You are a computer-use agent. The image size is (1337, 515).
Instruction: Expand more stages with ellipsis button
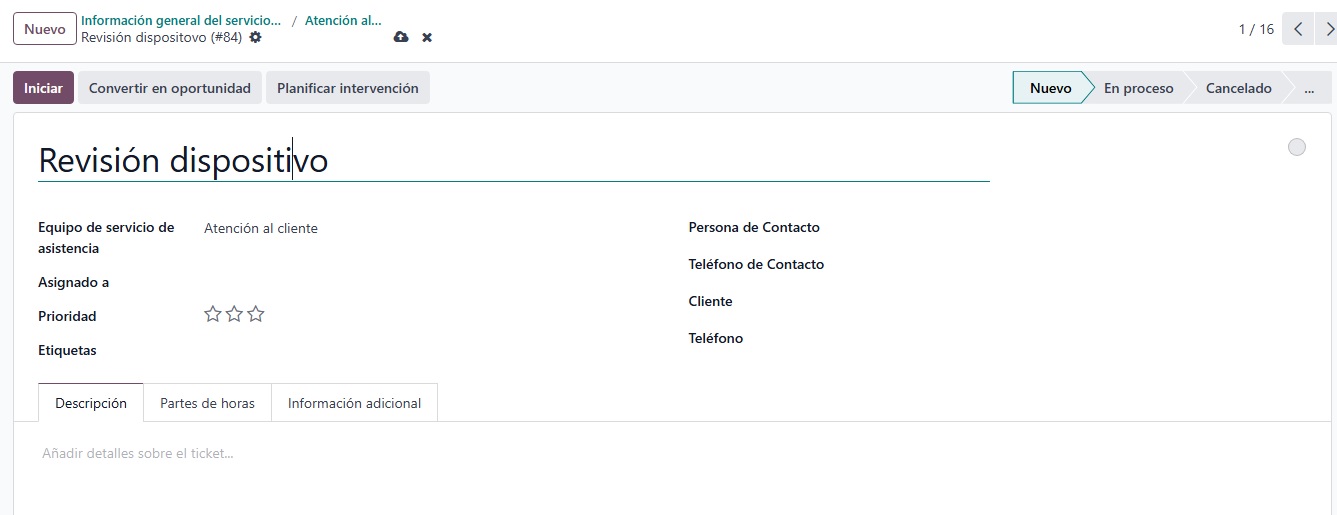coord(1309,88)
